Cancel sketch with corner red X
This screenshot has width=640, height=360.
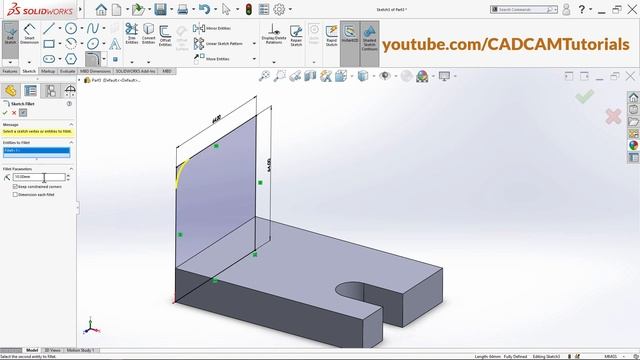[613, 117]
